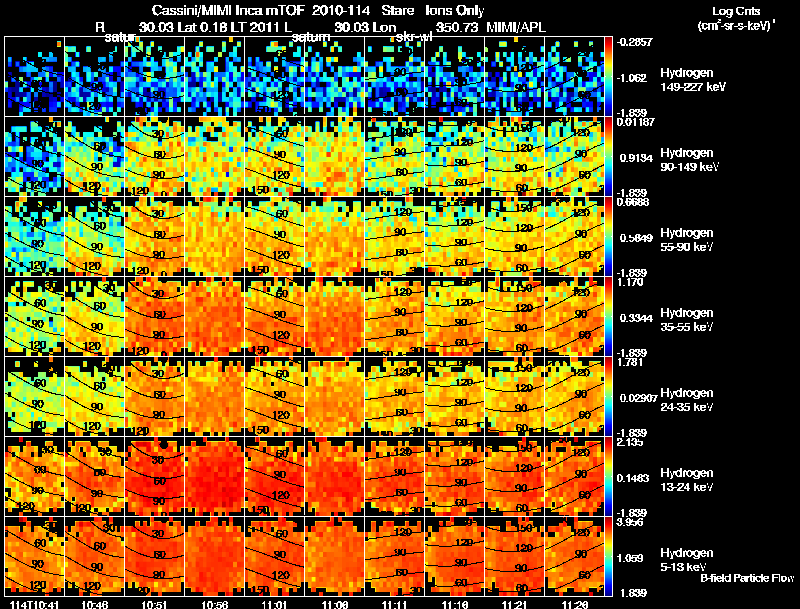Open the 10:56 panel in the 5-13 keV row
Viewport: 800px width, 609px height.
pos(215,556)
